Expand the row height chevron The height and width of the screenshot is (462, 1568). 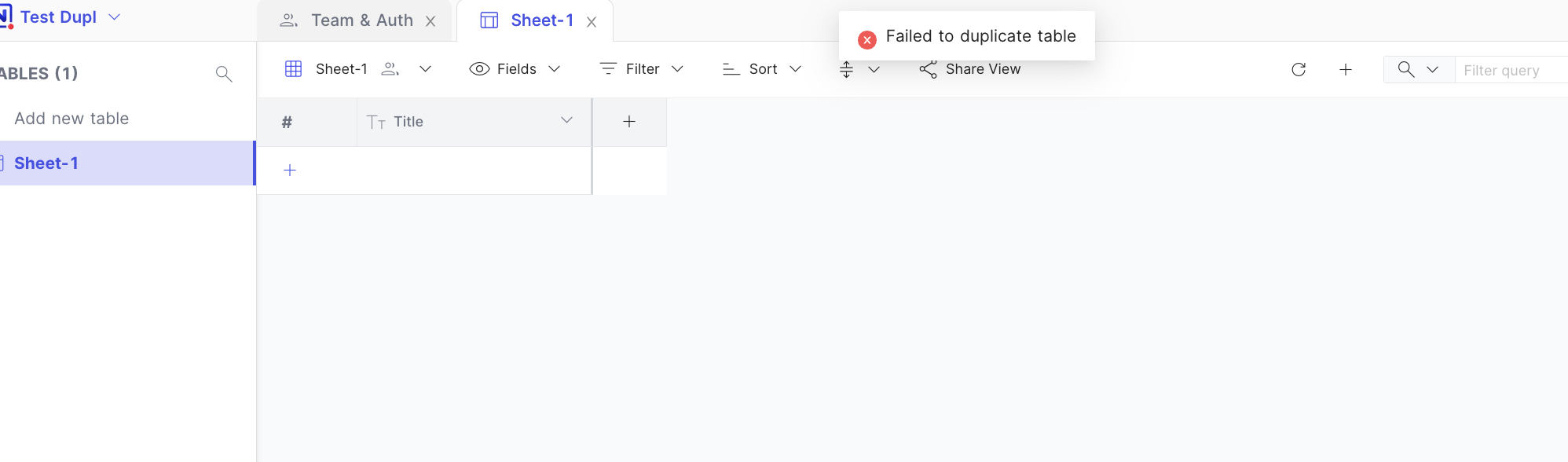coord(874,69)
